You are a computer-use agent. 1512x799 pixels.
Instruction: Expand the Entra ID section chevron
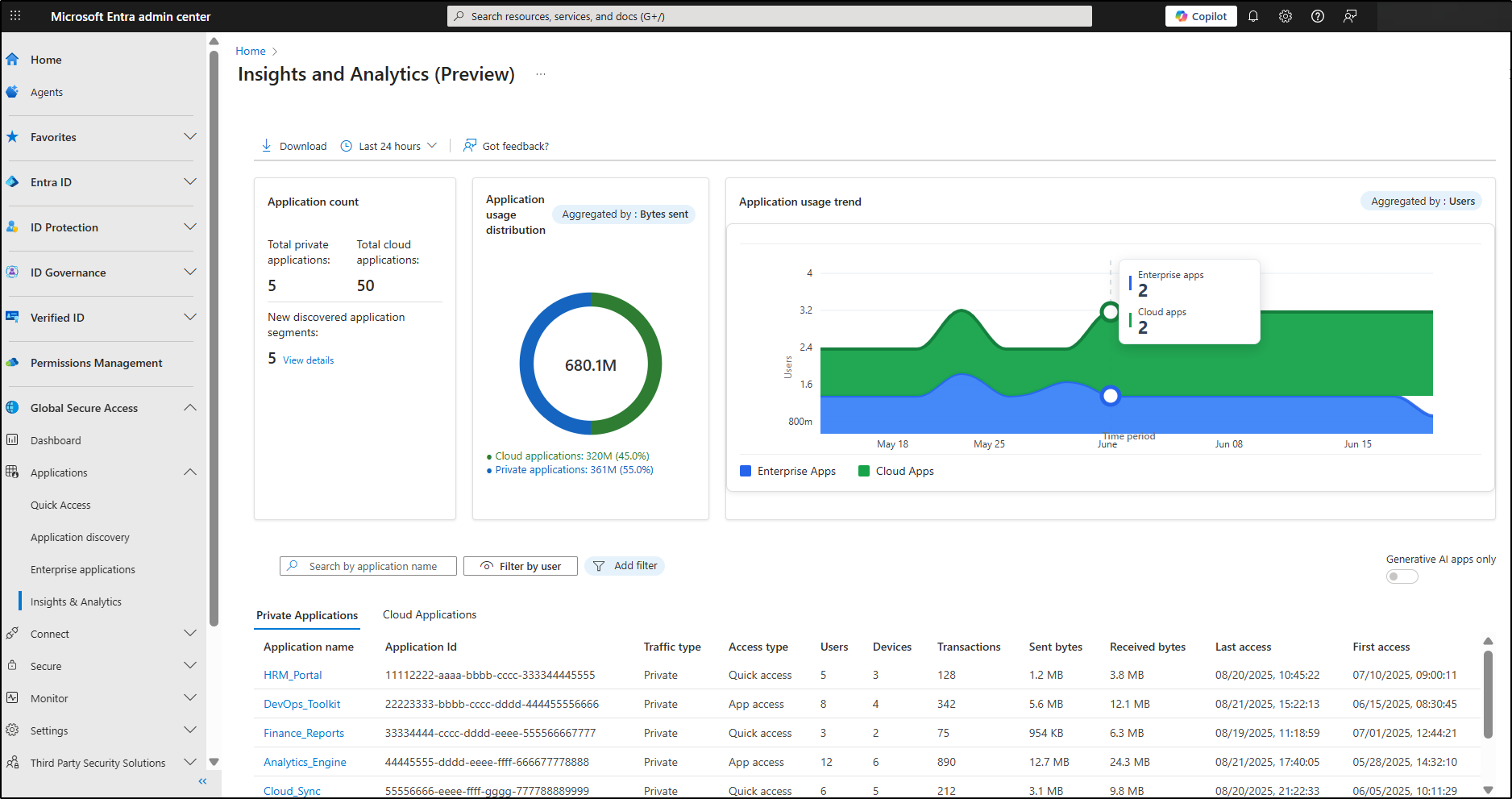[x=190, y=182]
